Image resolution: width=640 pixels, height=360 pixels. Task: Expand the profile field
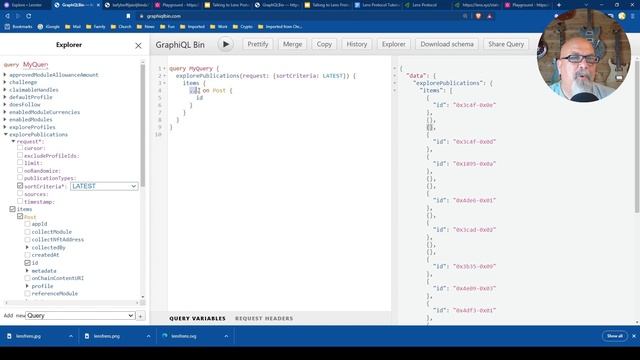(x=27, y=286)
